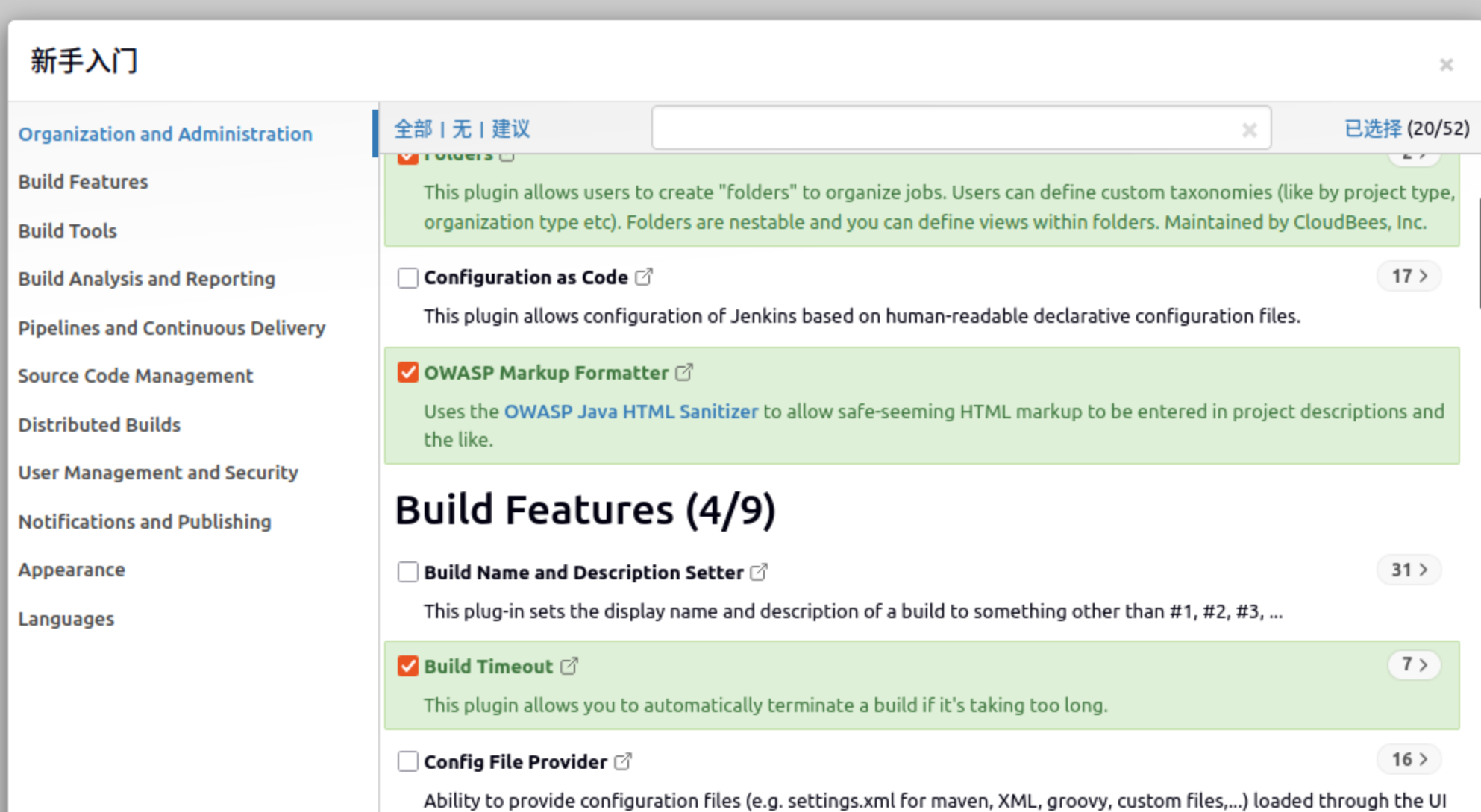Open OWASP Markup Formatter external link icon
This screenshot has height=812, width=1481.
684,372
